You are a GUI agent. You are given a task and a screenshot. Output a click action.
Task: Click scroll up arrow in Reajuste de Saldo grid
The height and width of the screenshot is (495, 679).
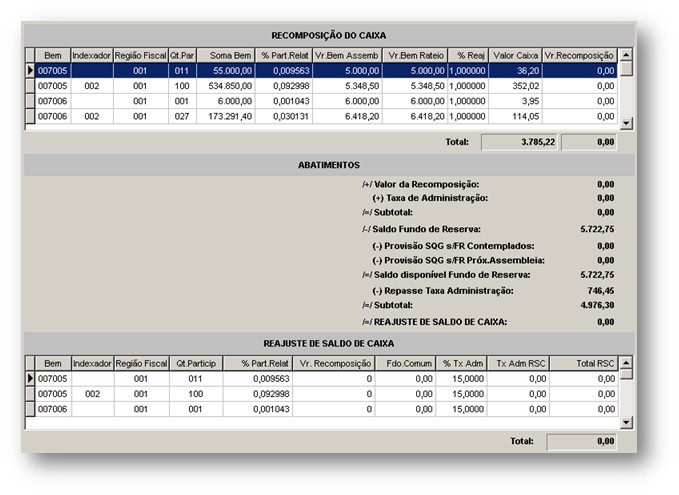[x=626, y=362]
